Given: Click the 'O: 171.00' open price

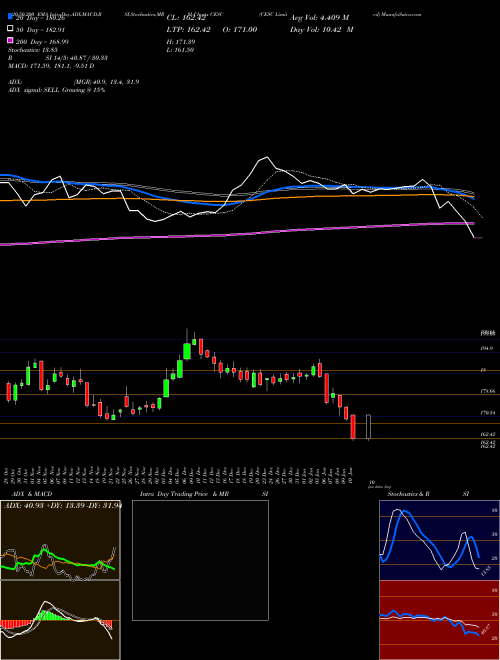Looking at the screenshot, I should tap(240, 30).
